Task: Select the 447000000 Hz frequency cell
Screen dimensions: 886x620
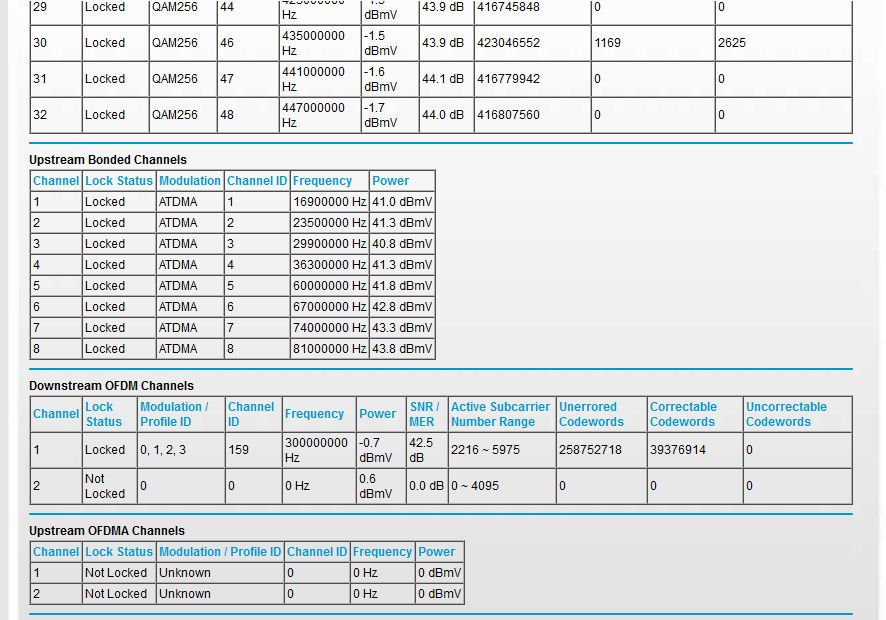Action: pyautogui.click(x=313, y=115)
